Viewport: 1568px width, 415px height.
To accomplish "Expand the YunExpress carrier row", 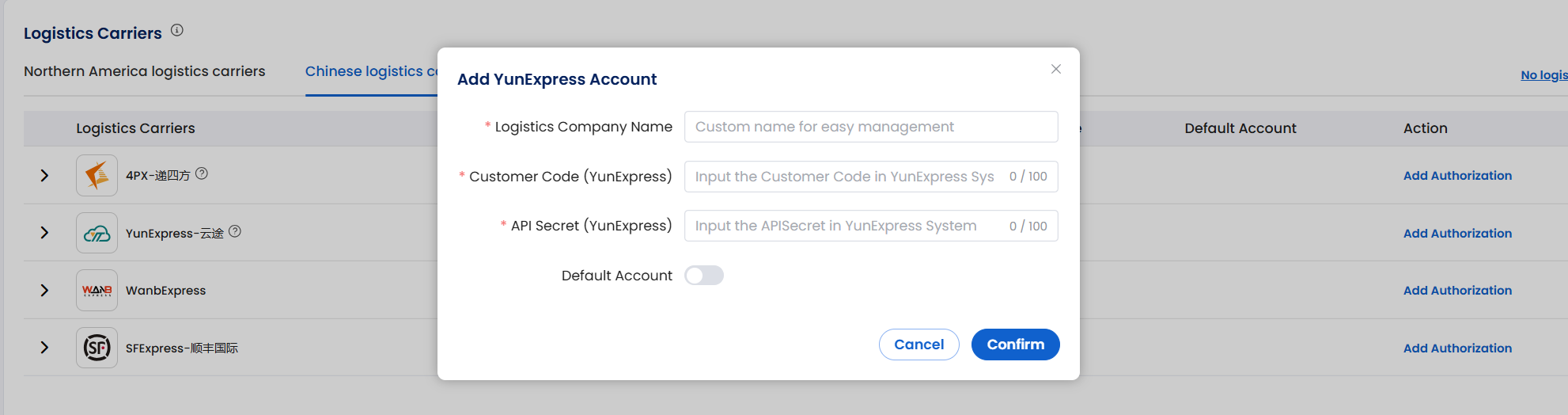I will pos(44,233).
